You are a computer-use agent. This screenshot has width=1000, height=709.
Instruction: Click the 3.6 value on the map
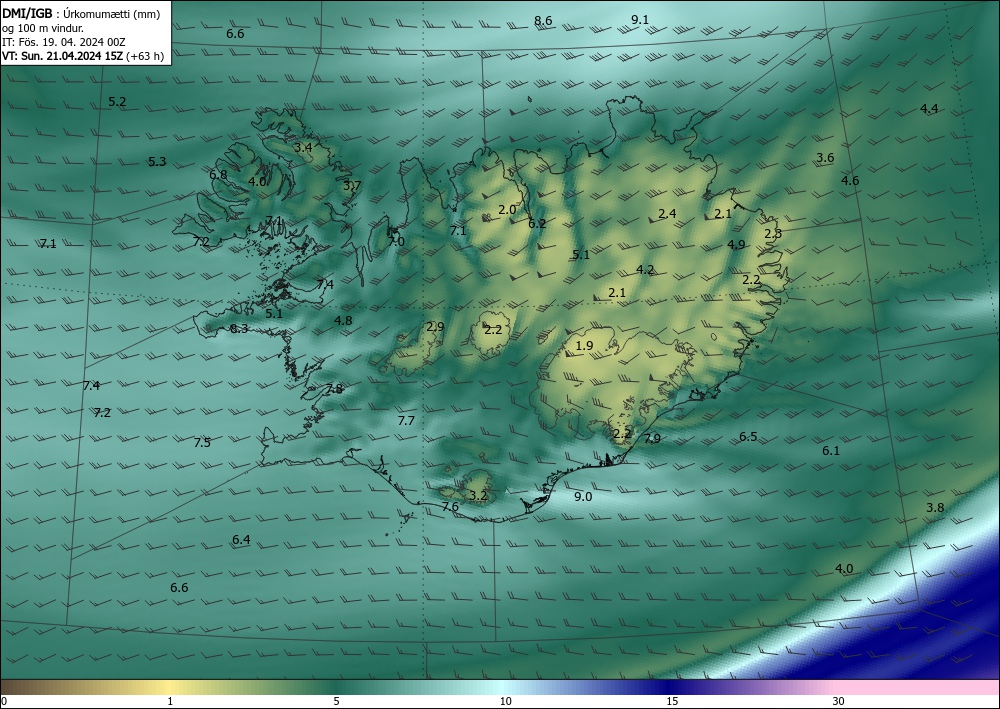pyautogui.click(x=825, y=157)
